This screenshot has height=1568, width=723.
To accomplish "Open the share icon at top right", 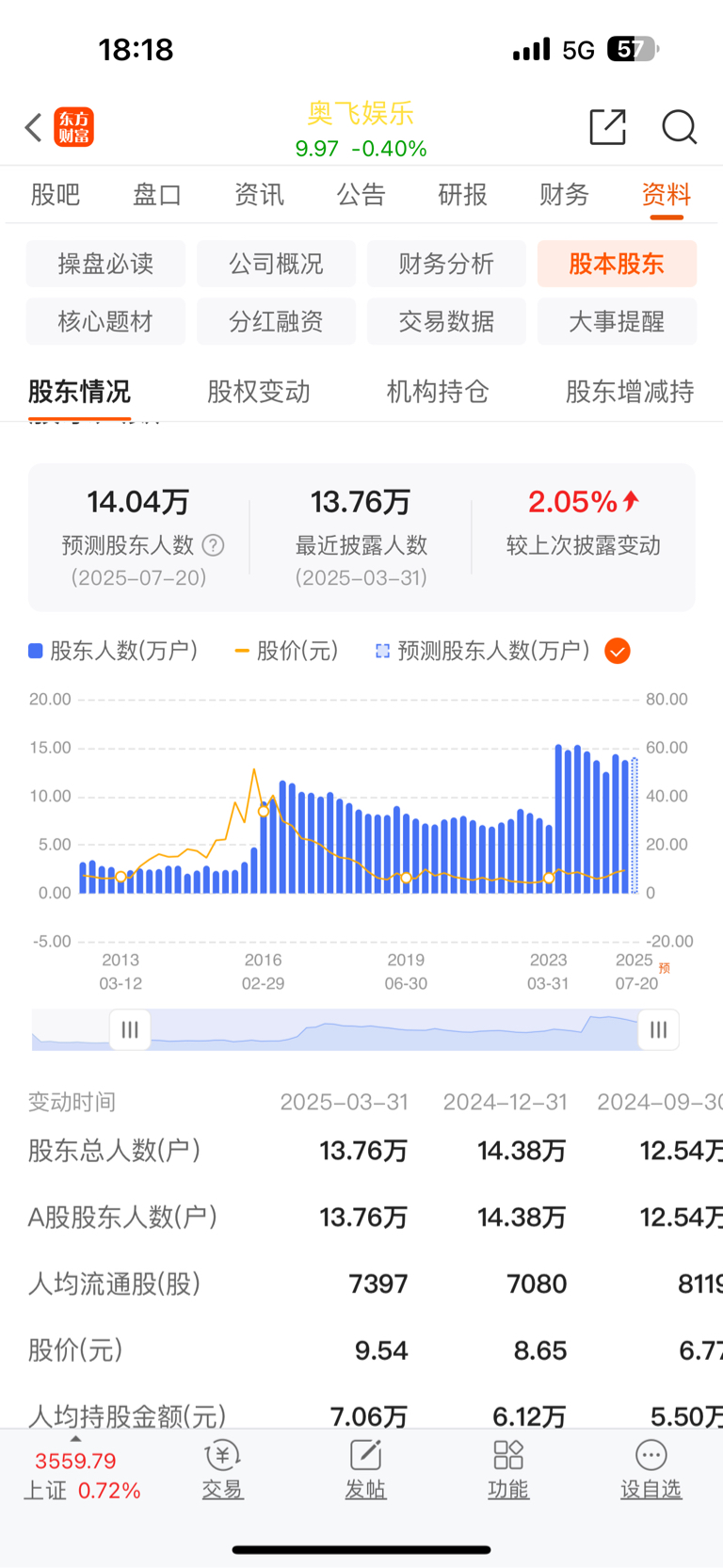I will point(607,126).
